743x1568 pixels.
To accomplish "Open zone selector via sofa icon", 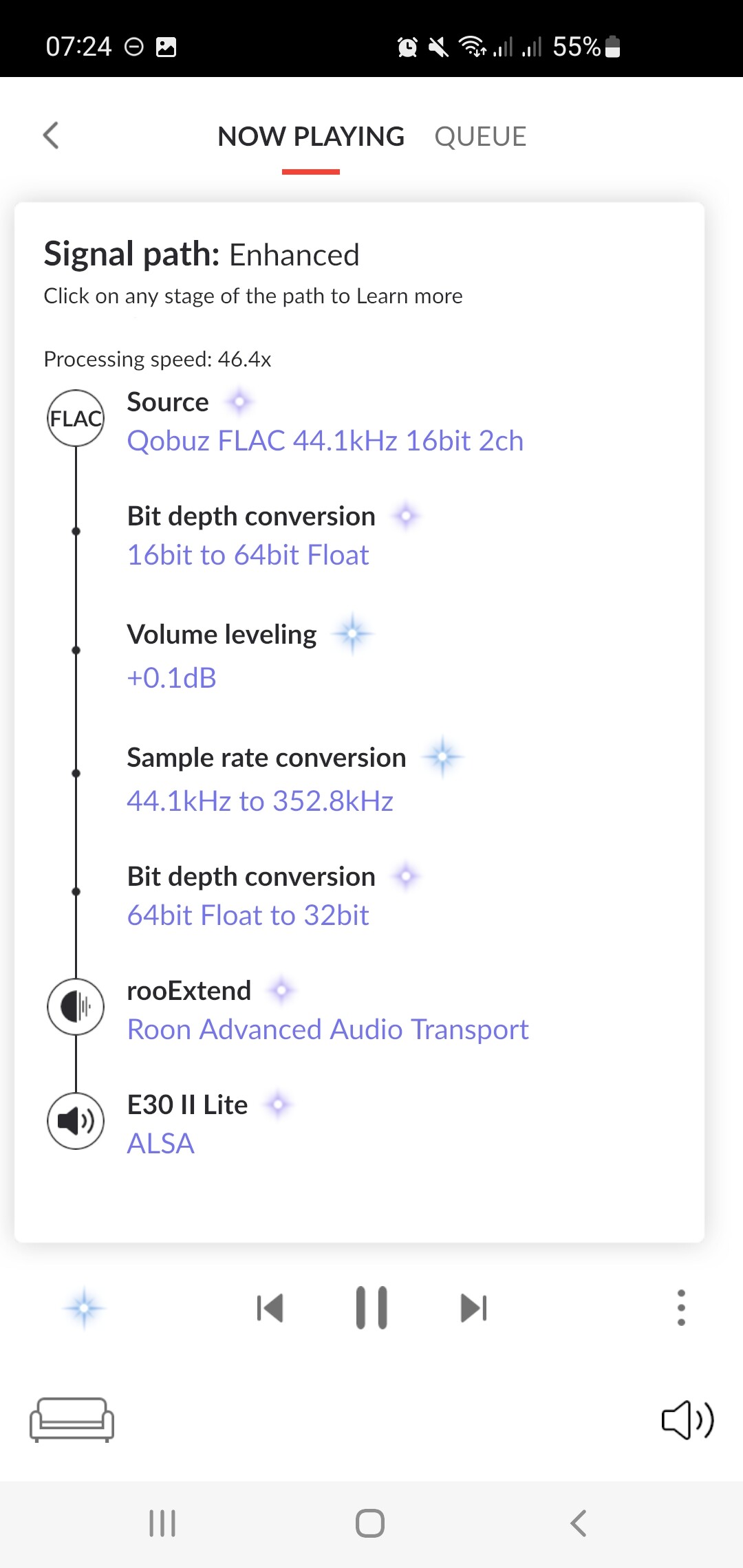I will click(x=72, y=1419).
